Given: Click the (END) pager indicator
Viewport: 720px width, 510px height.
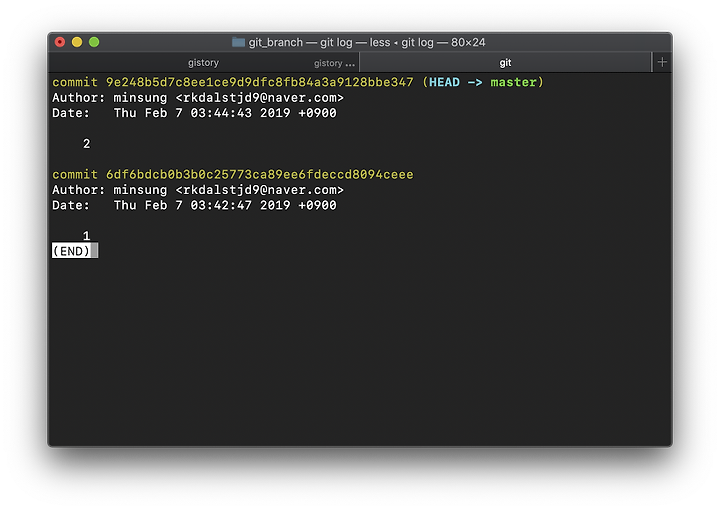Looking at the screenshot, I should point(71,251).
